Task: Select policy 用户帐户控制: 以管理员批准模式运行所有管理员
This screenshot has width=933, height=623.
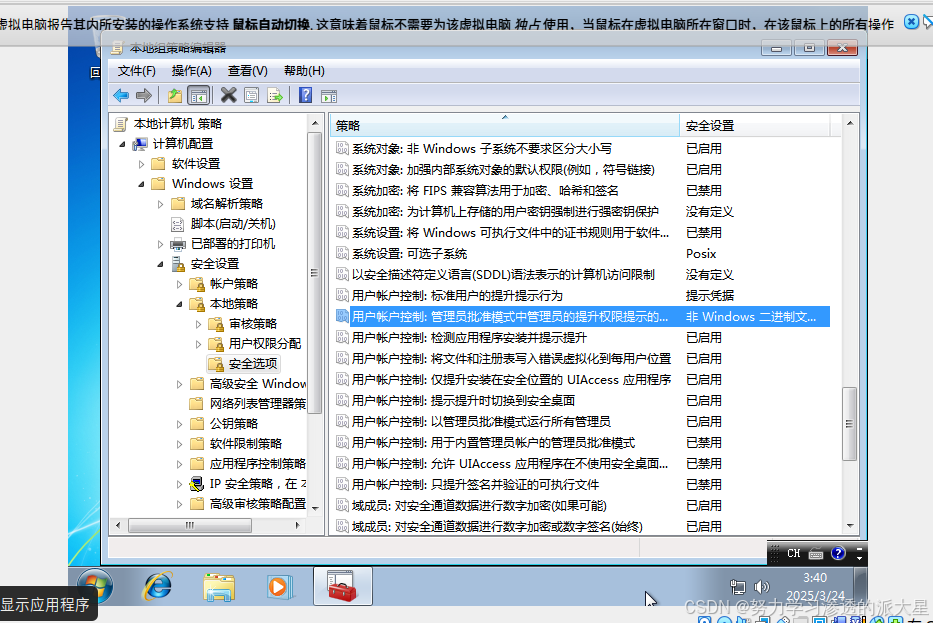Action: click(481, 421)
